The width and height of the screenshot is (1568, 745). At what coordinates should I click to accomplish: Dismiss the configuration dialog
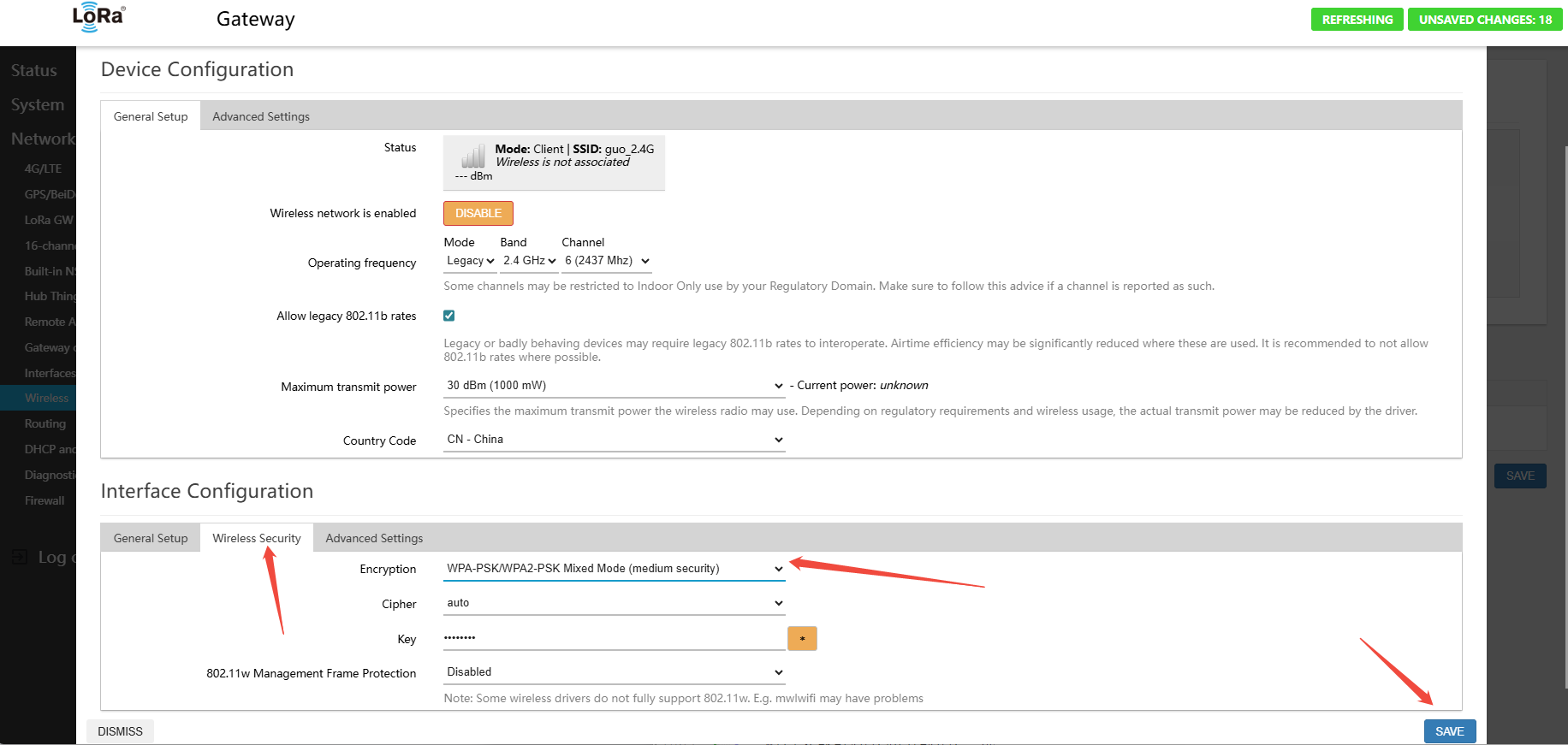click(120, 731)
